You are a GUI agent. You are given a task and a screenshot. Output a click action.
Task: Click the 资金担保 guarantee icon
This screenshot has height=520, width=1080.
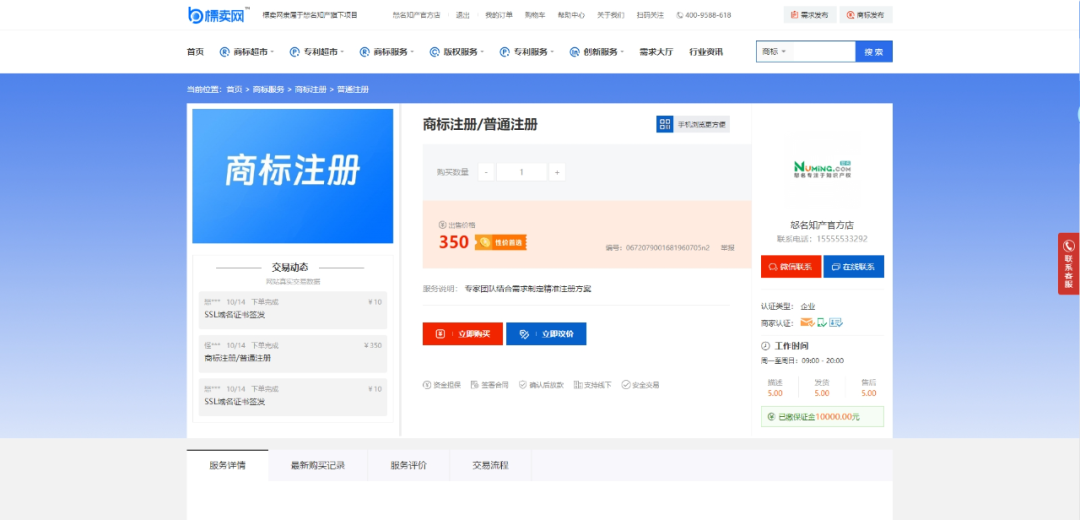pos(427,384)
